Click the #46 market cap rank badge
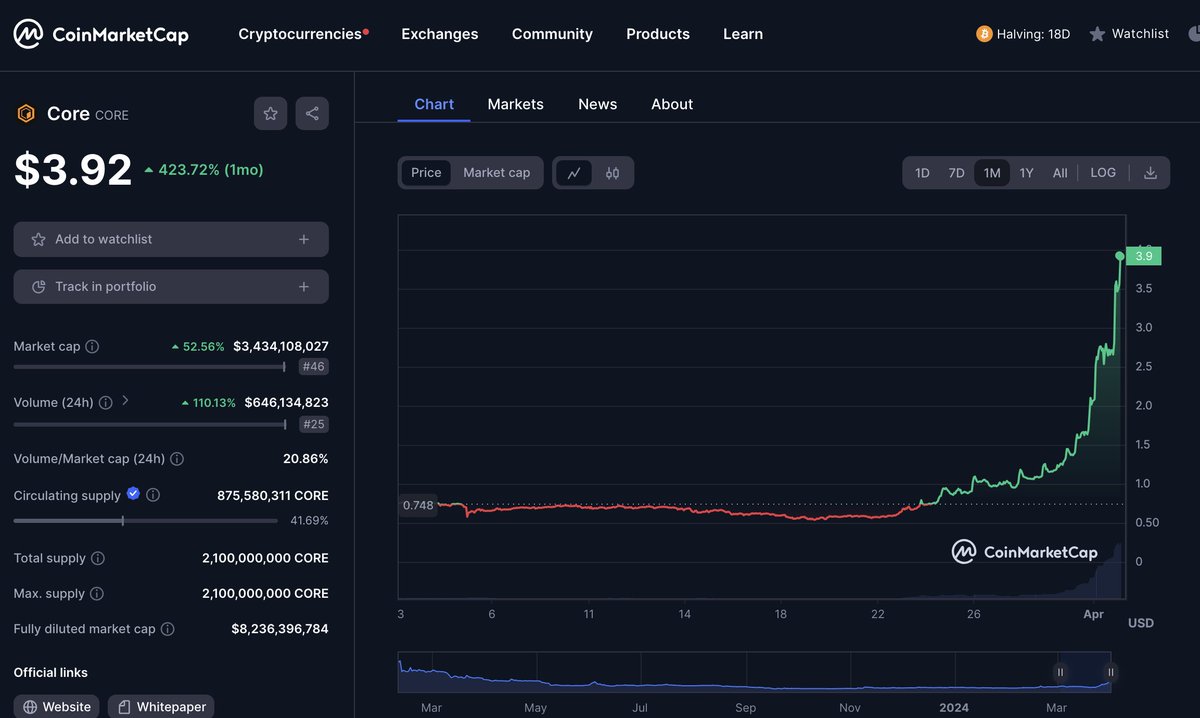The height and width of the screenshot is (718, 1200). point(313,367)
